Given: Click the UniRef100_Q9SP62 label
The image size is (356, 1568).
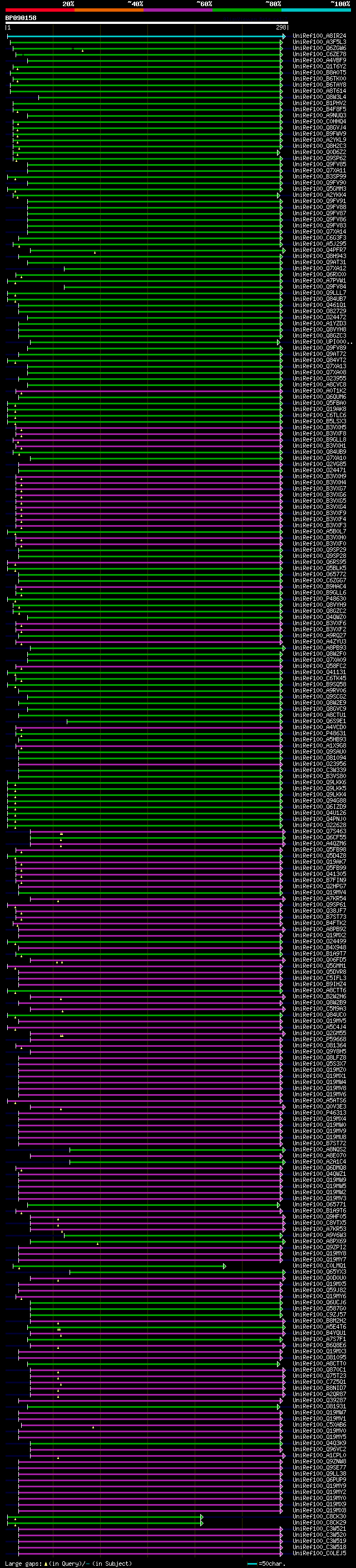Looking at the screenshot, I should click(319, 159).
